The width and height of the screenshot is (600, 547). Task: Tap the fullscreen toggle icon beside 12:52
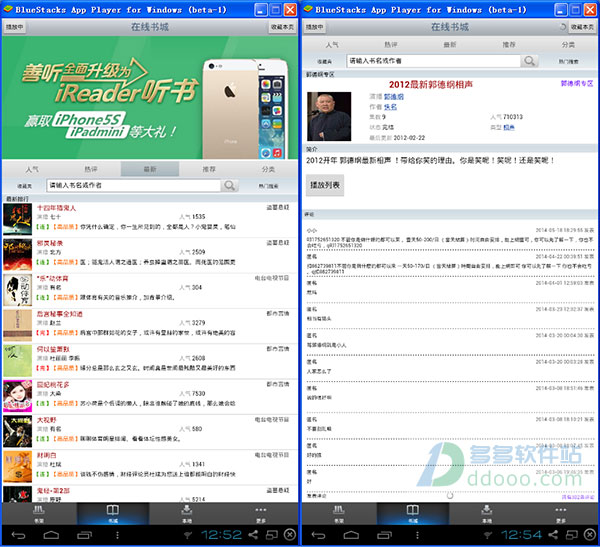tap(272, 535)
